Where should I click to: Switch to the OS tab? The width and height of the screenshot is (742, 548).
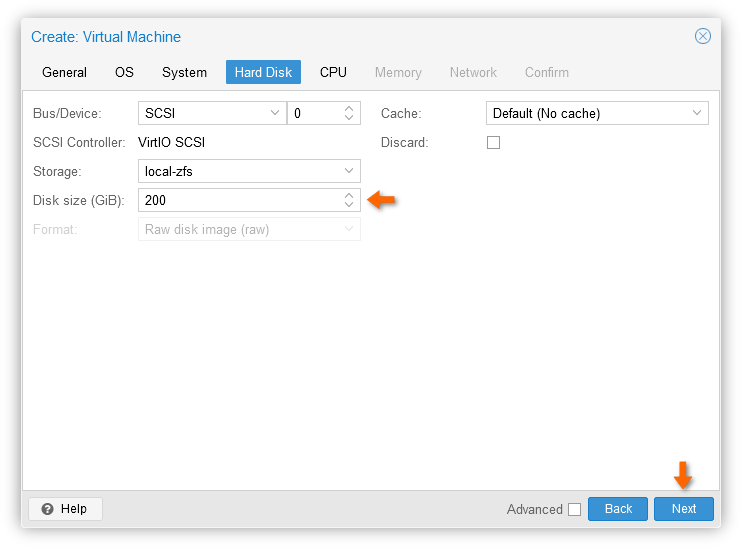tap(124, 72)
